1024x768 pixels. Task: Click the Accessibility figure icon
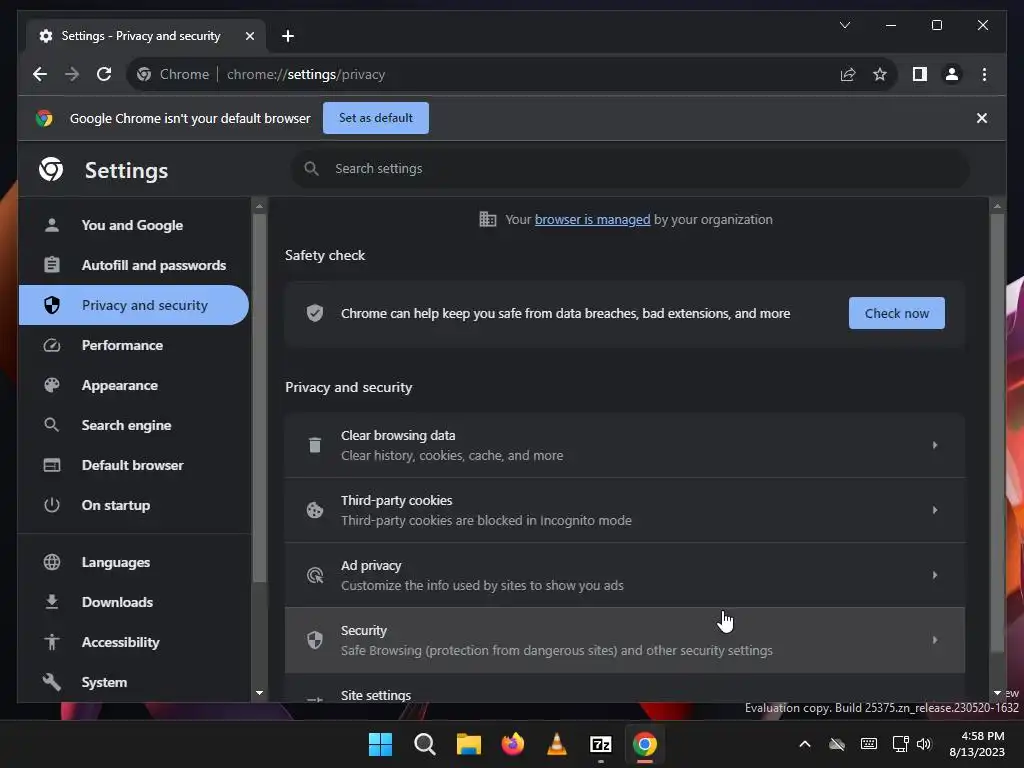click(x=52, y=642)
